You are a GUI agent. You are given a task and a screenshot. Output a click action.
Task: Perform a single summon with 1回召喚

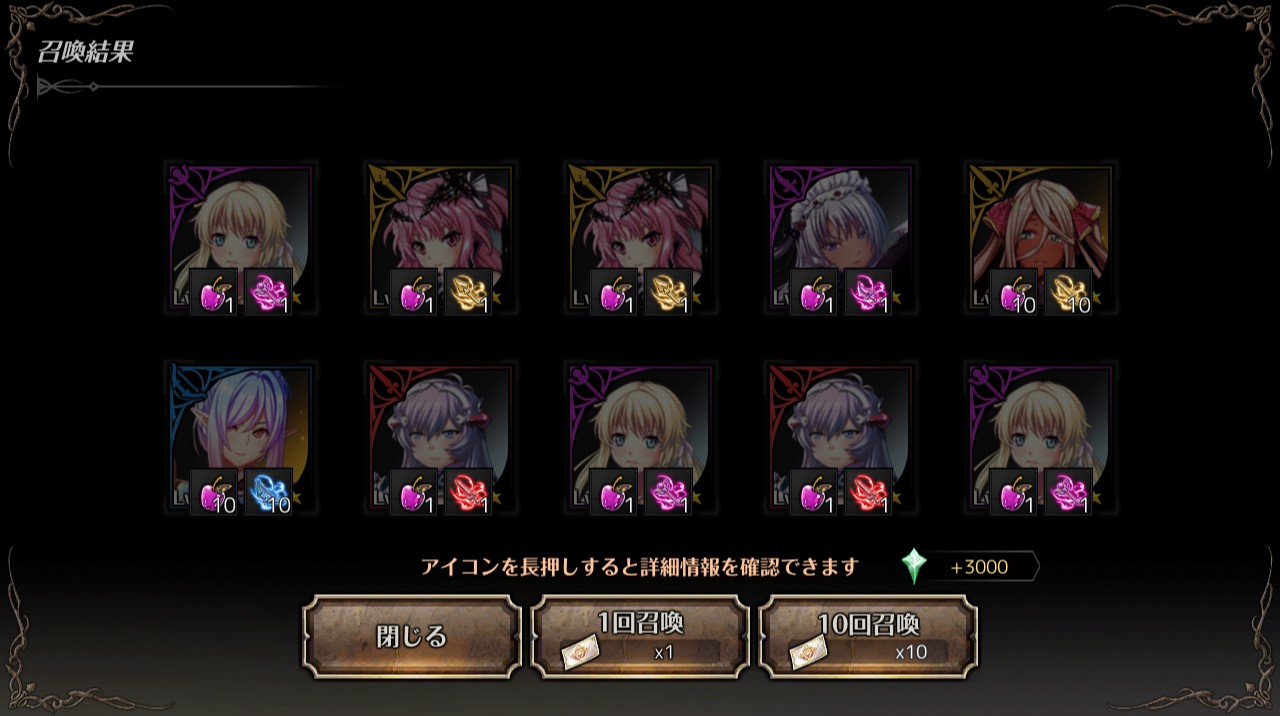[x=640, y=637]
